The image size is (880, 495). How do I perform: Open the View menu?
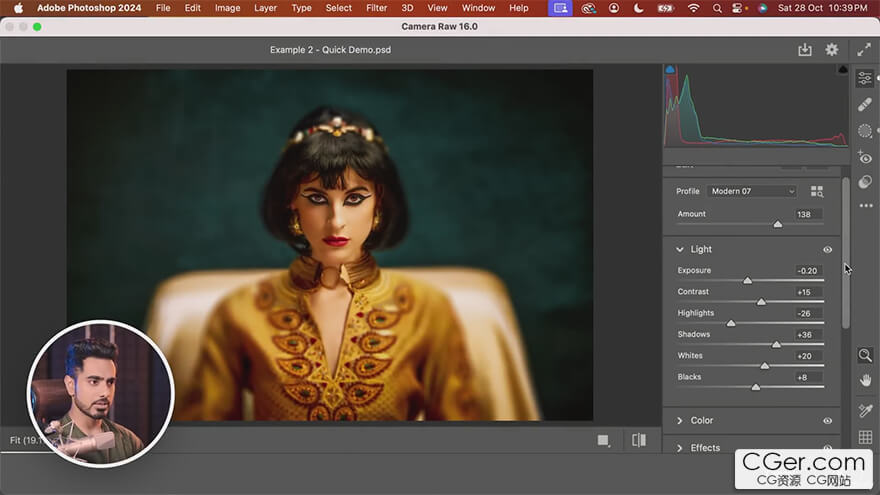[437, 8]
